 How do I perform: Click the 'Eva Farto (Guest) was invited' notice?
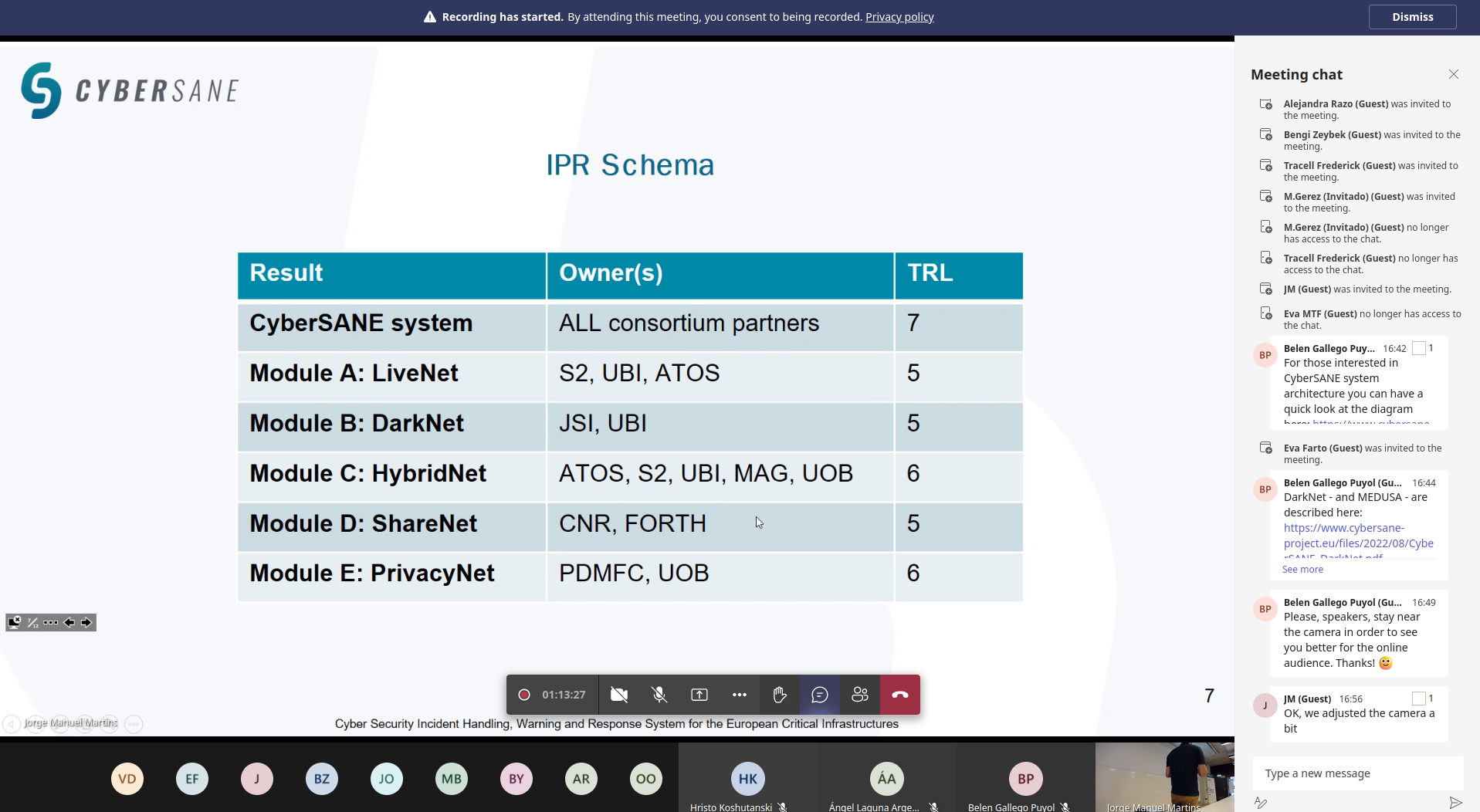[x=1363, y=454]
